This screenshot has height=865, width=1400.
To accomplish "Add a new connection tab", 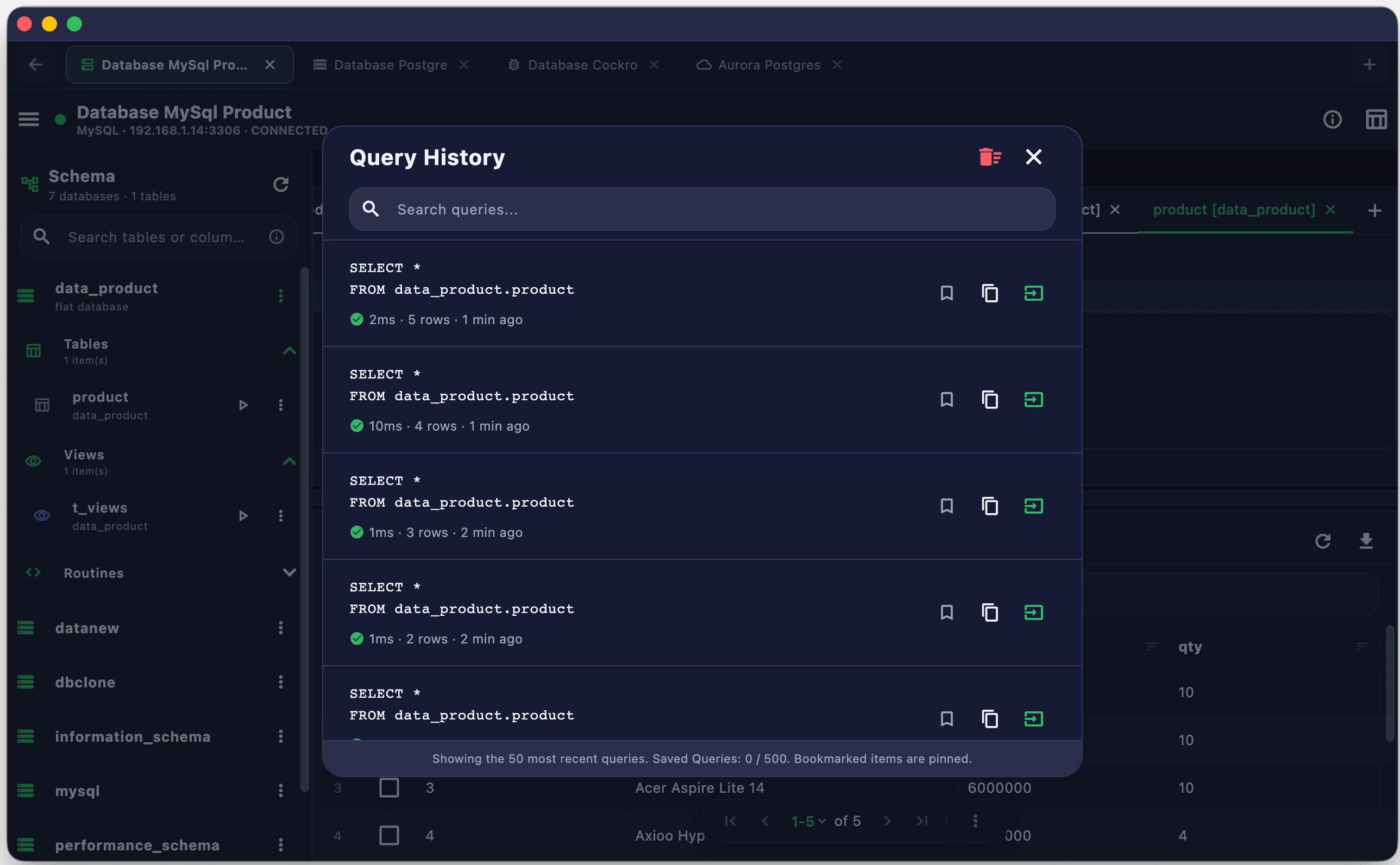I will (1369, 65).
